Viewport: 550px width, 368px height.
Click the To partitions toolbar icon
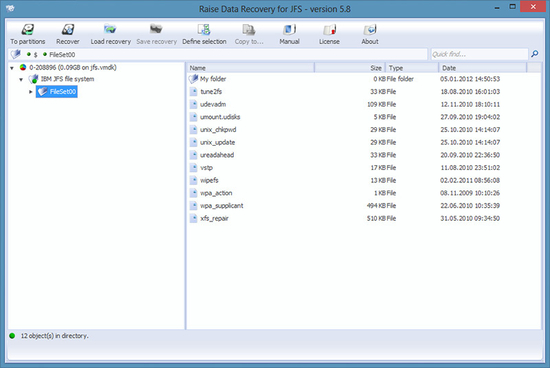pyautogui.click(x=28, y=30)
